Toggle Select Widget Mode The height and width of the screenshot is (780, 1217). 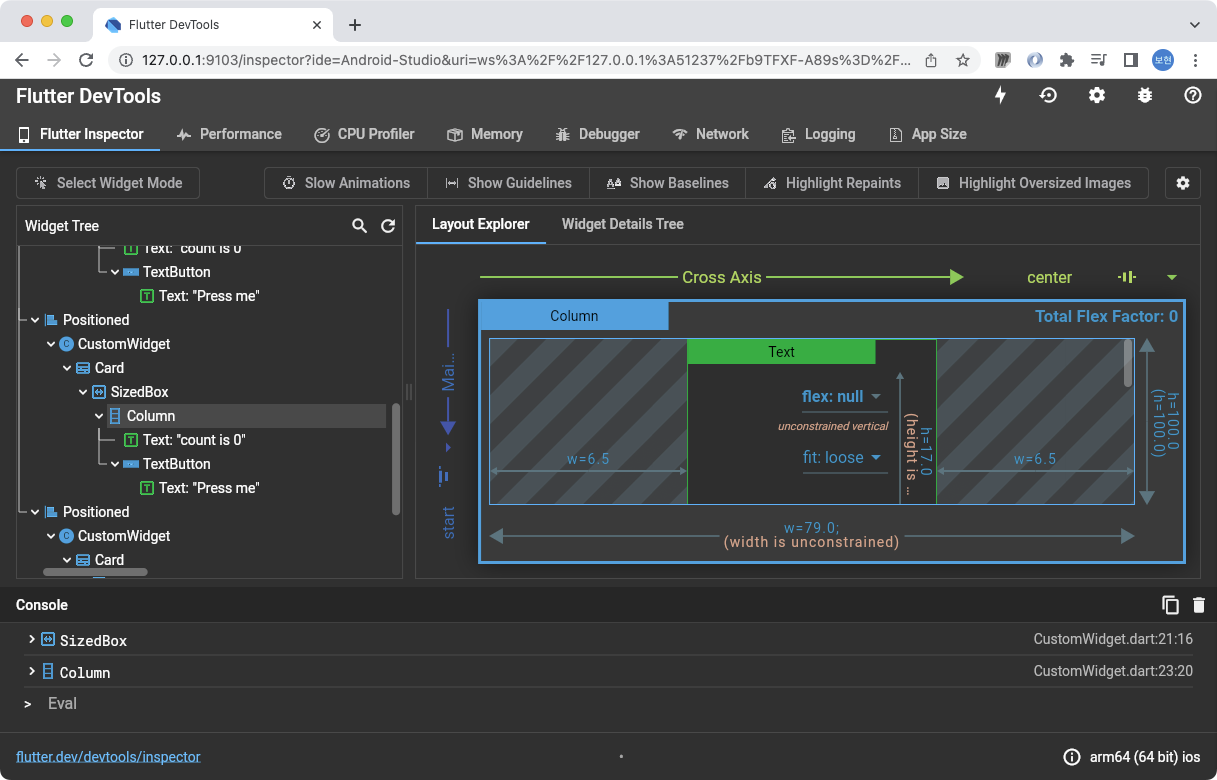click(108, 183)
